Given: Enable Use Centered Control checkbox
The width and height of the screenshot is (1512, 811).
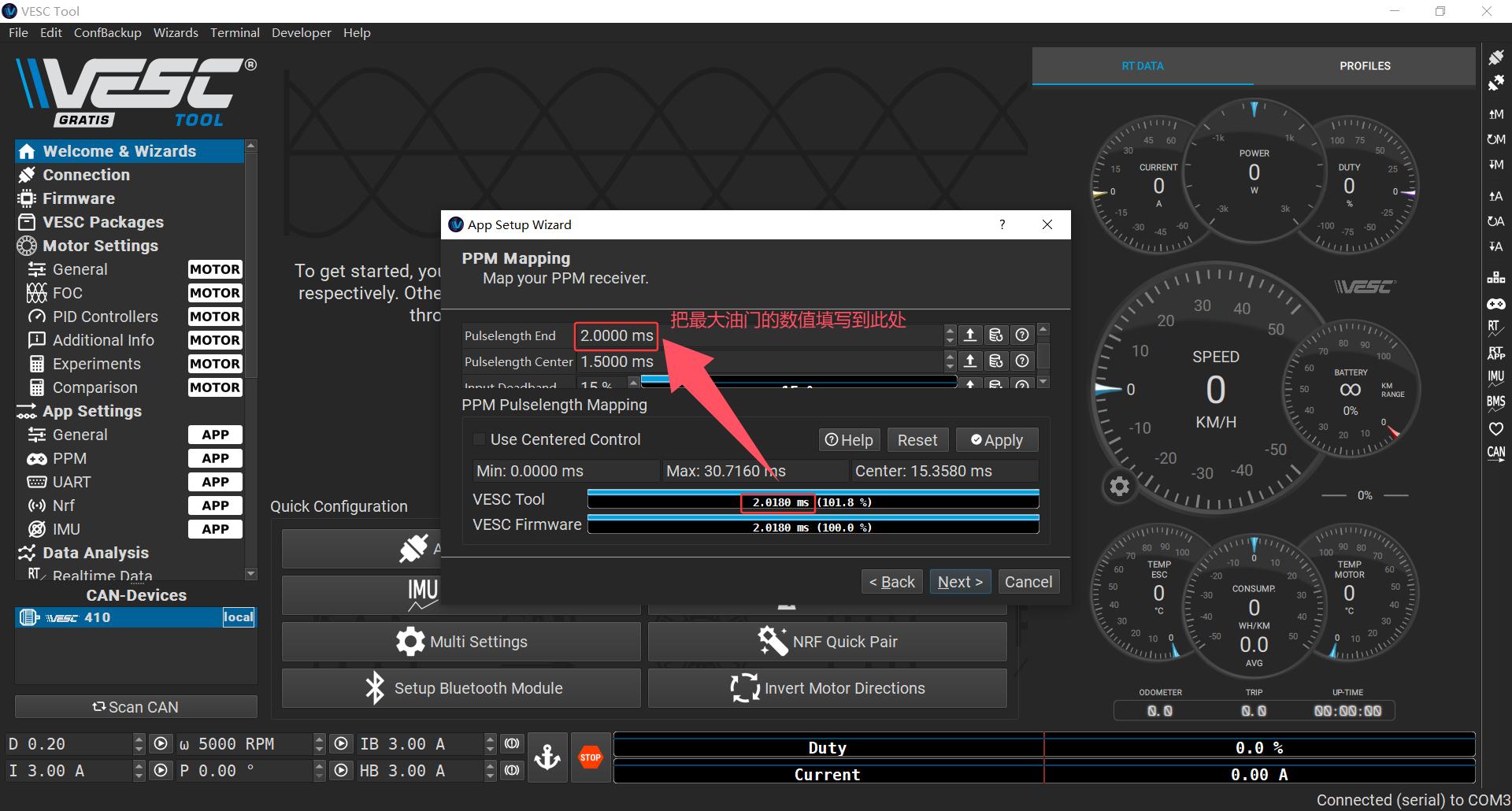Looking at the screenshot, I should point(479,439).
